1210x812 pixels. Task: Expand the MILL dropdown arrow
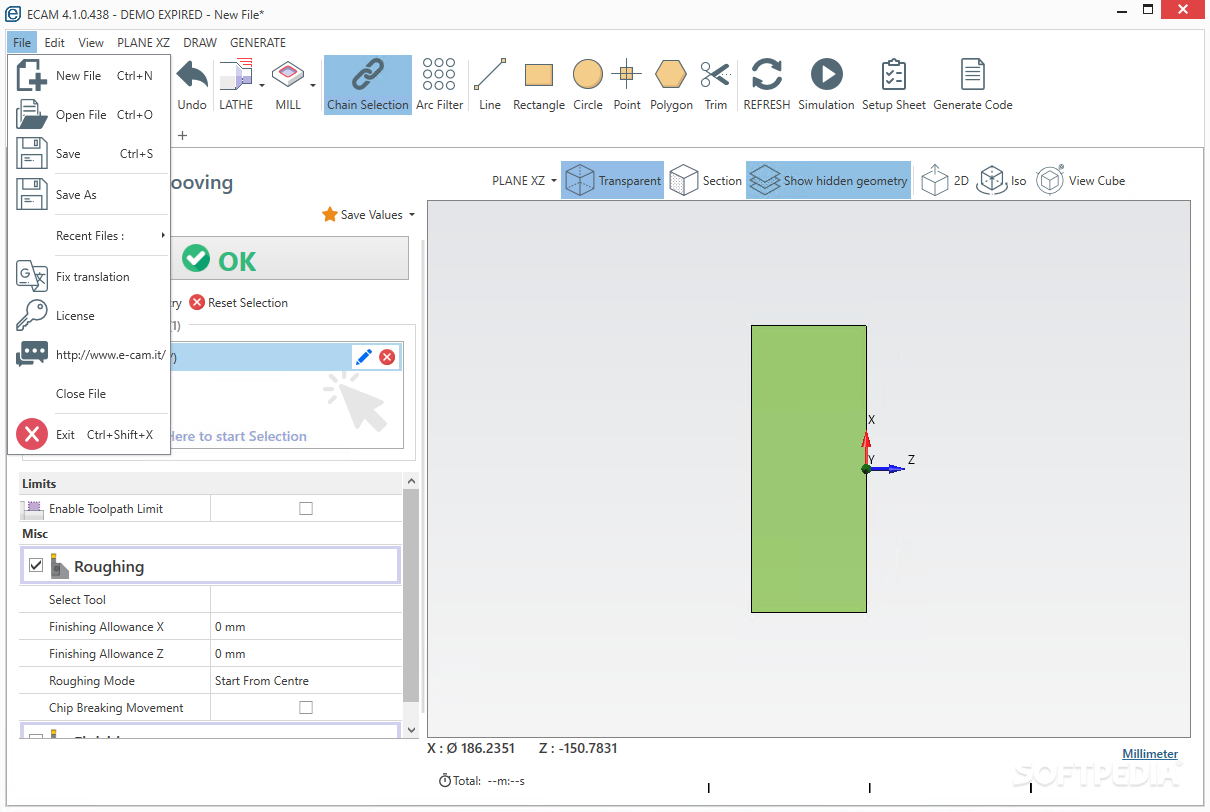point(313,85)
